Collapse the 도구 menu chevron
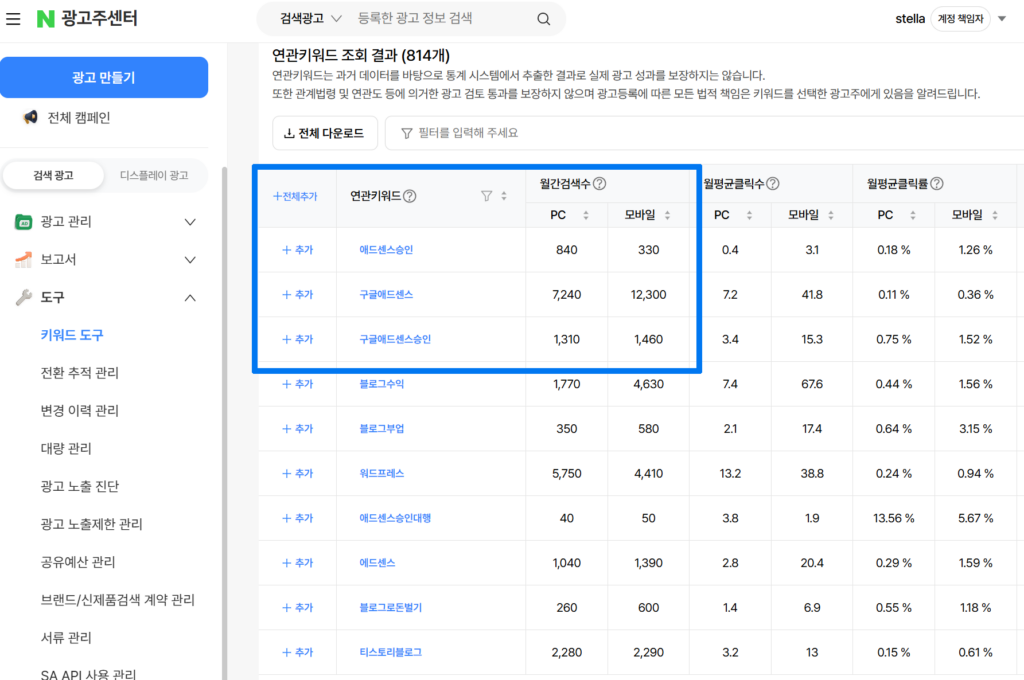 coord(190,298)
